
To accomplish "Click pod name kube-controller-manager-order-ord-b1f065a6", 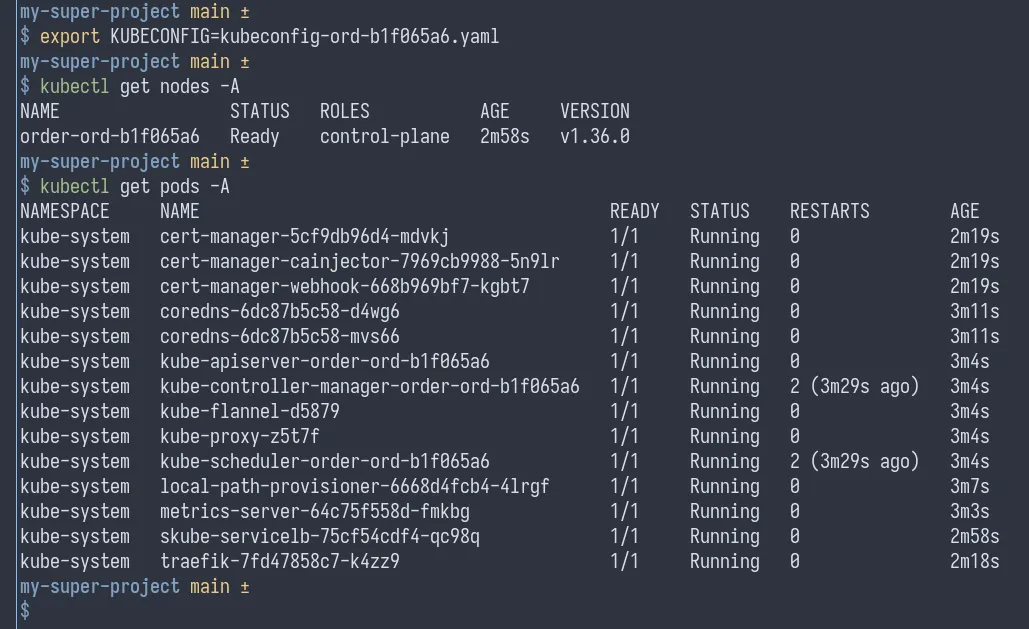I will (369, 386).
